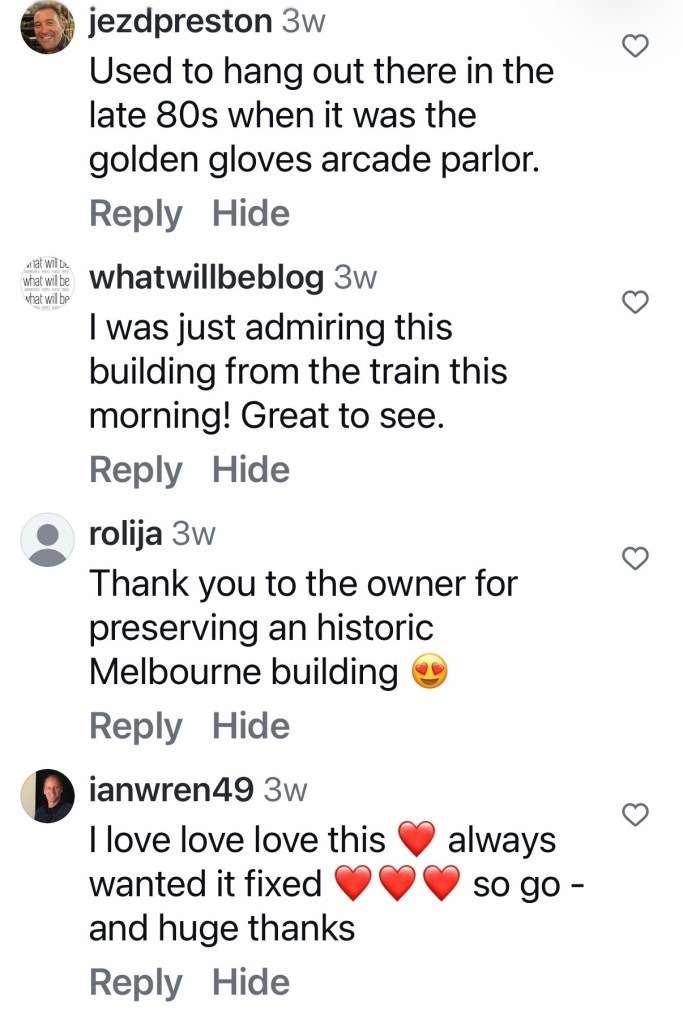Open jezdpreston's profile picture
Screen dimensions: 683x1023
47,27
